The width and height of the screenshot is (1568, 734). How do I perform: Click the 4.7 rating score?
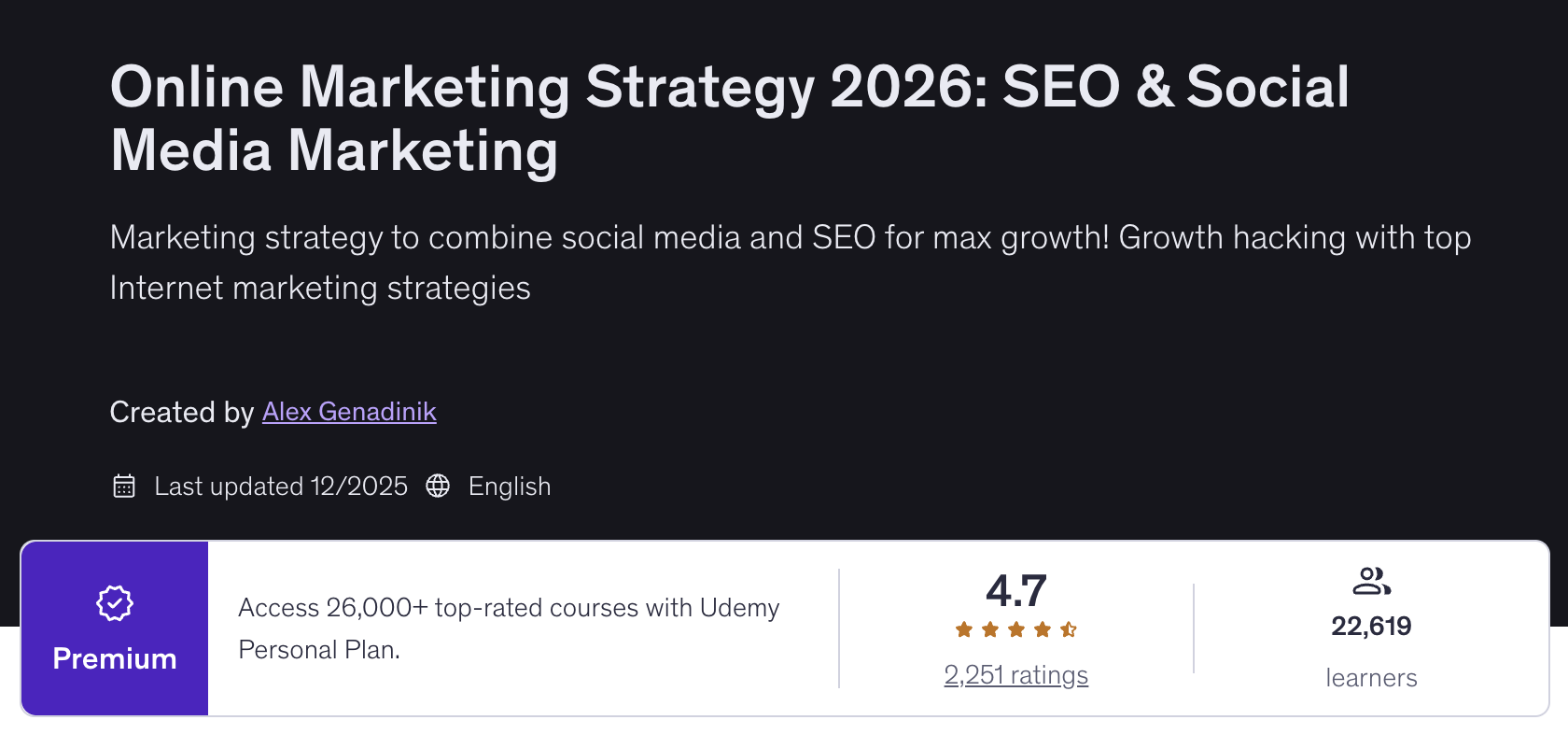coord(1016,590)
